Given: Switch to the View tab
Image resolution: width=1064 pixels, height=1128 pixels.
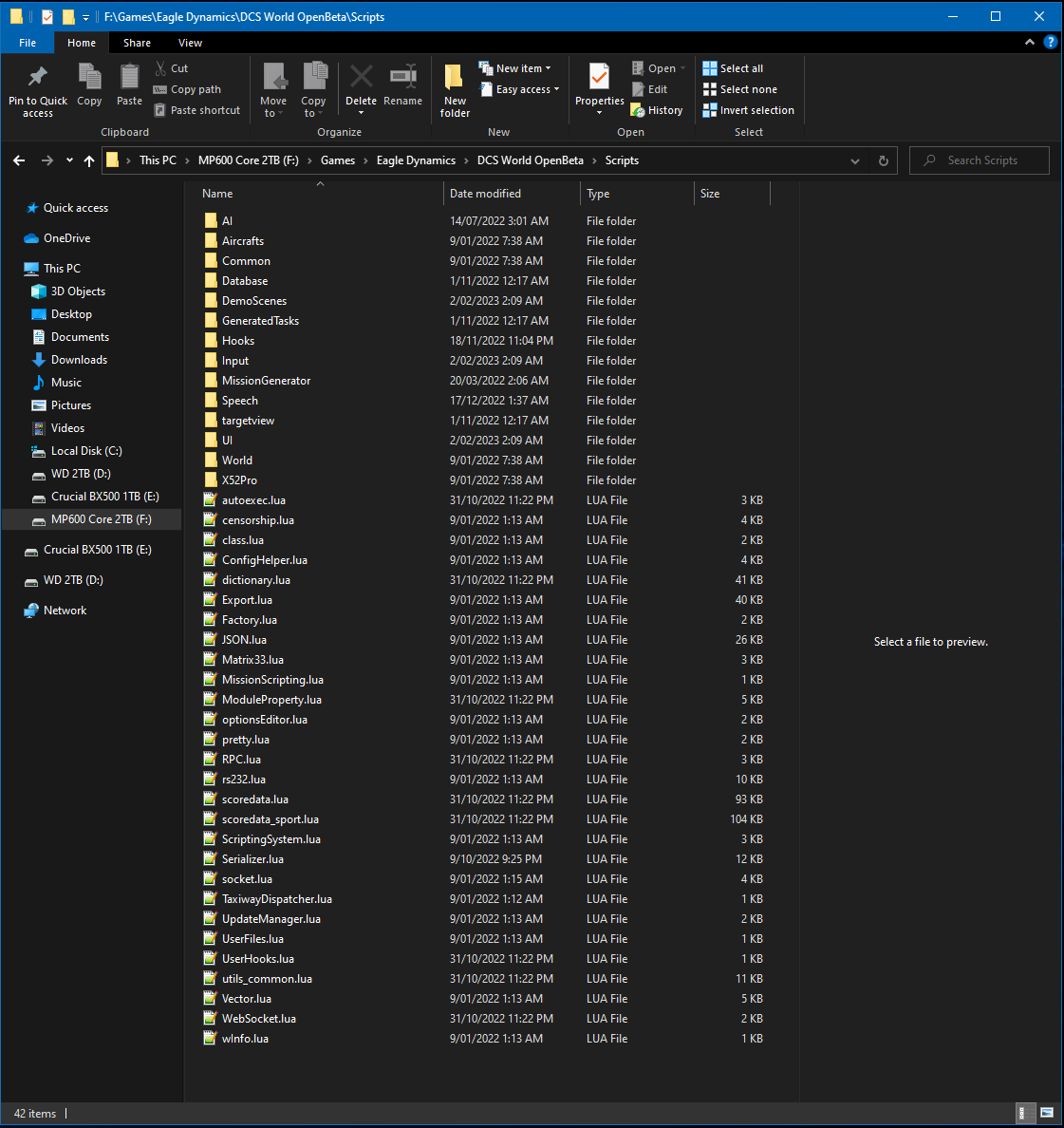Looking at the screenshot, I should [x=190, y=43].
